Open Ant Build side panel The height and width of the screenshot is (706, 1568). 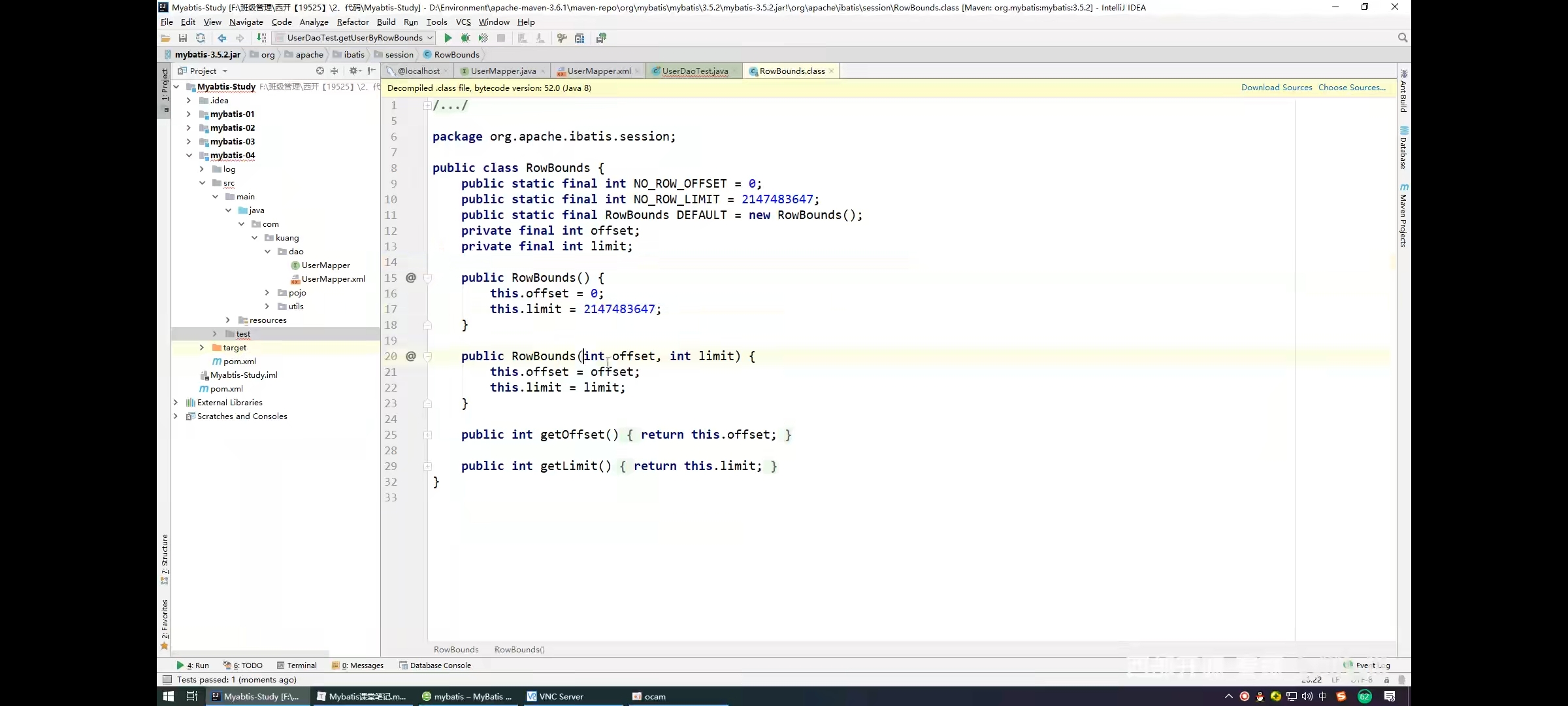point(1403,91)
